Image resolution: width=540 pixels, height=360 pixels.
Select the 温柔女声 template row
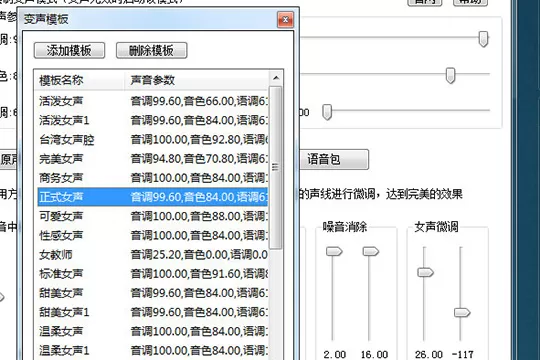click(x=153, y=331)
